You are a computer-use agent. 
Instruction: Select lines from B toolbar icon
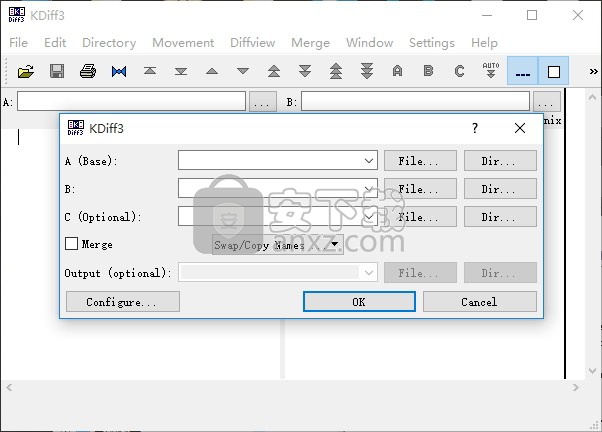[x=428, y=71]
